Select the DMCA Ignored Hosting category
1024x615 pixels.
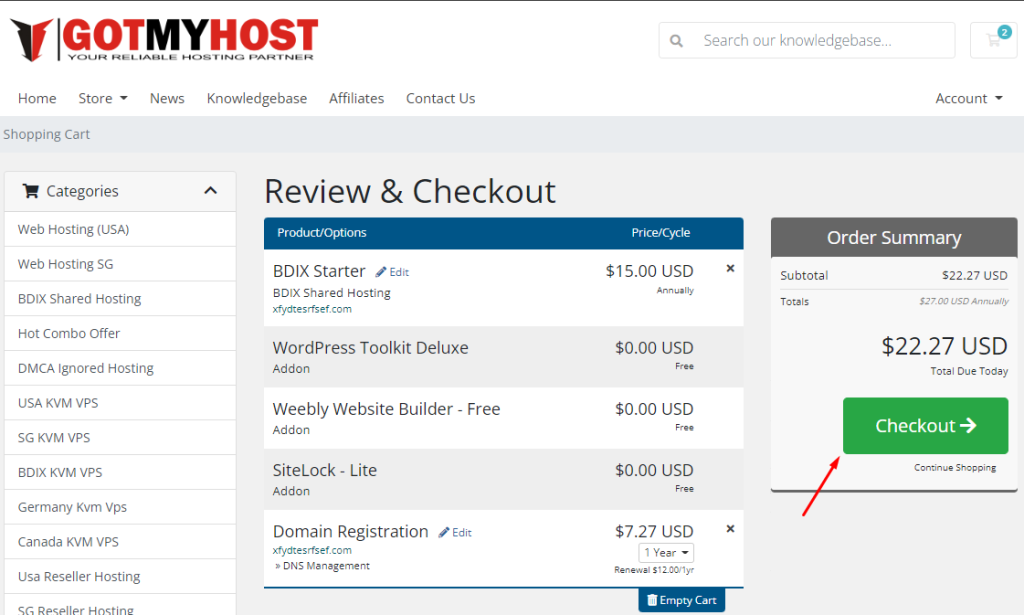point(86,368)
